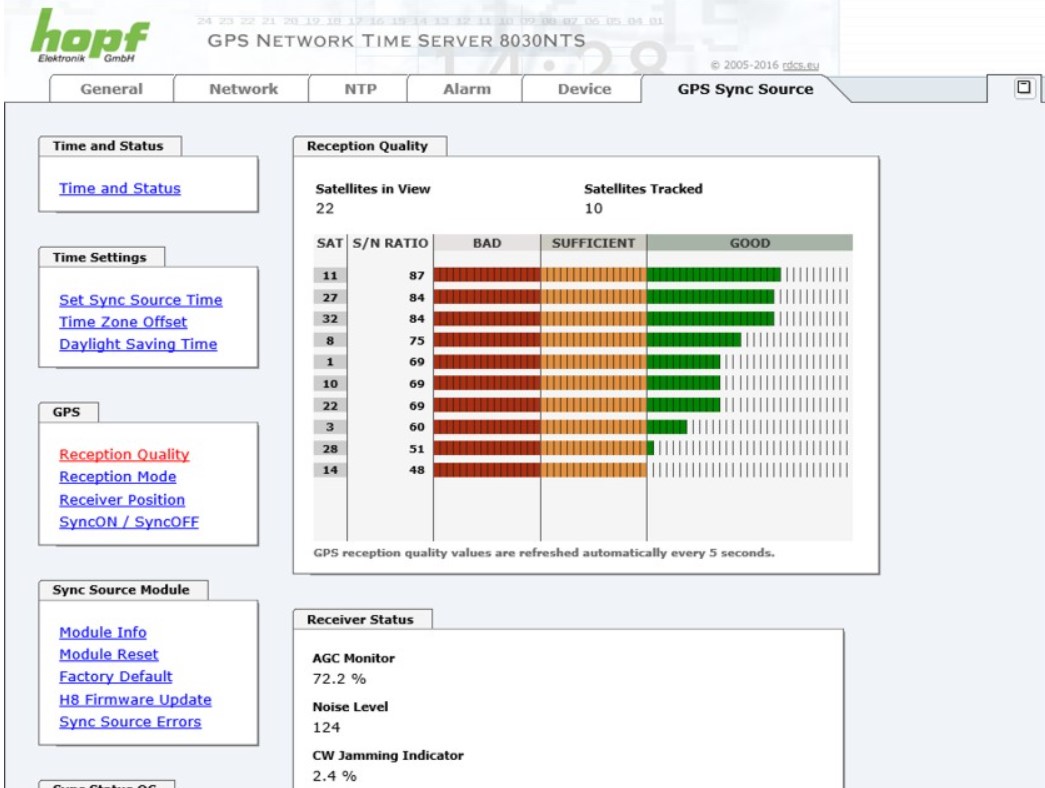
Task: Go to the Device tab
Action: (584, 89)
